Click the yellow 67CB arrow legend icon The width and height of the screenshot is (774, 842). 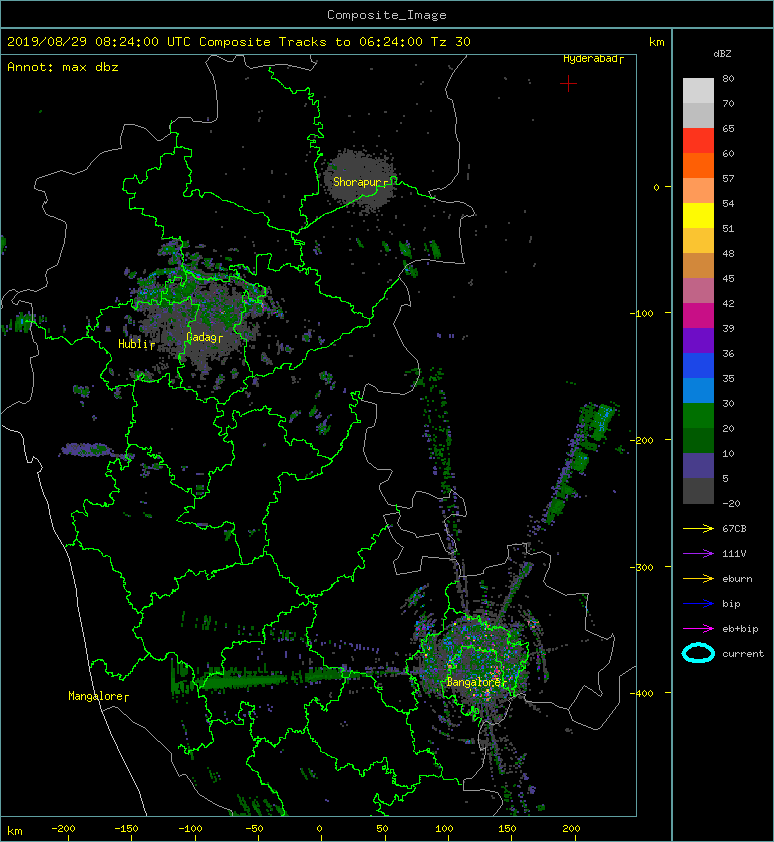point(698,528)
